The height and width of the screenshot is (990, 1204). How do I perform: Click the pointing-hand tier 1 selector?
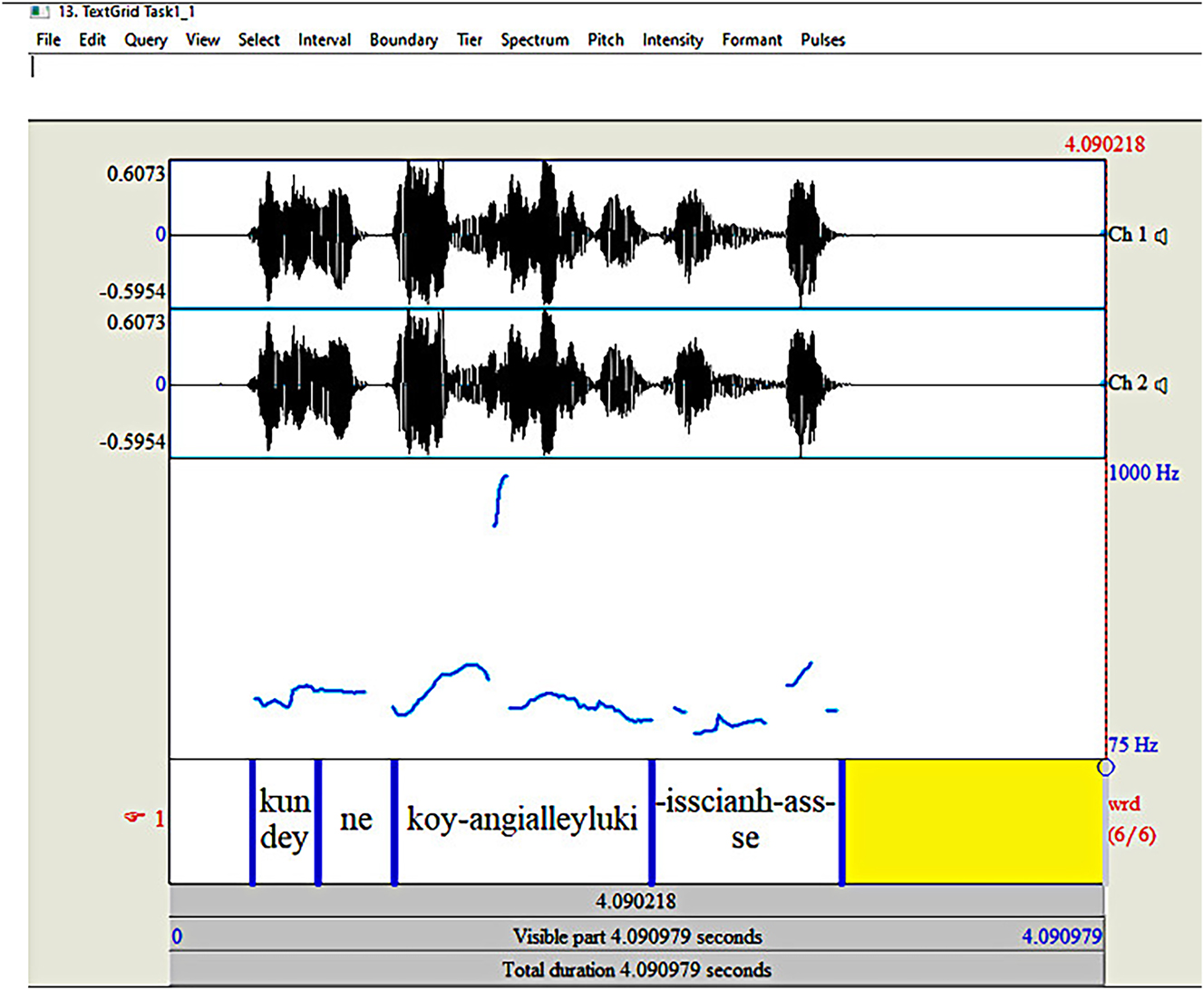(134, 819)
